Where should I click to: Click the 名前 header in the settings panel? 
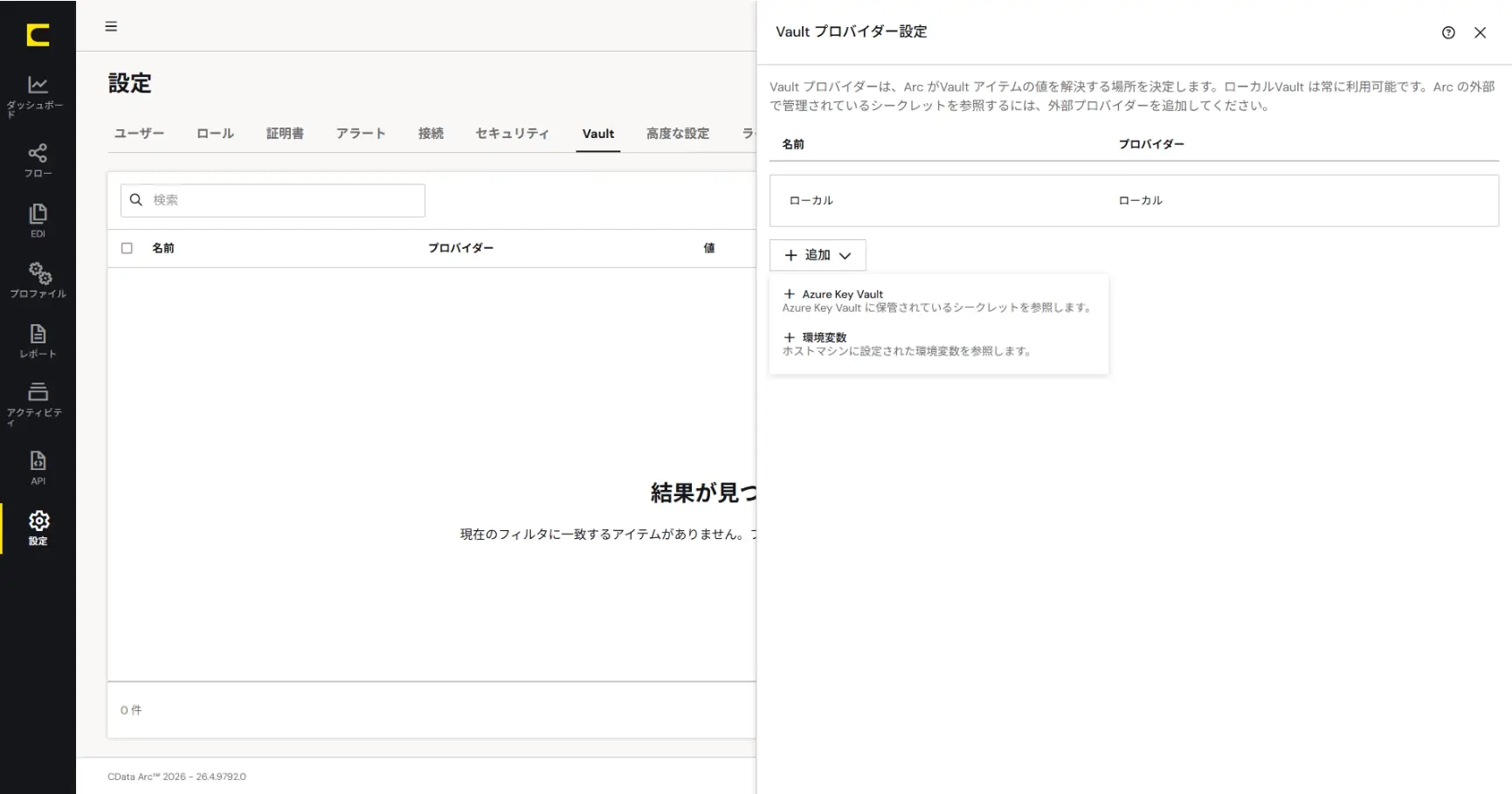(x=793, y=144)
